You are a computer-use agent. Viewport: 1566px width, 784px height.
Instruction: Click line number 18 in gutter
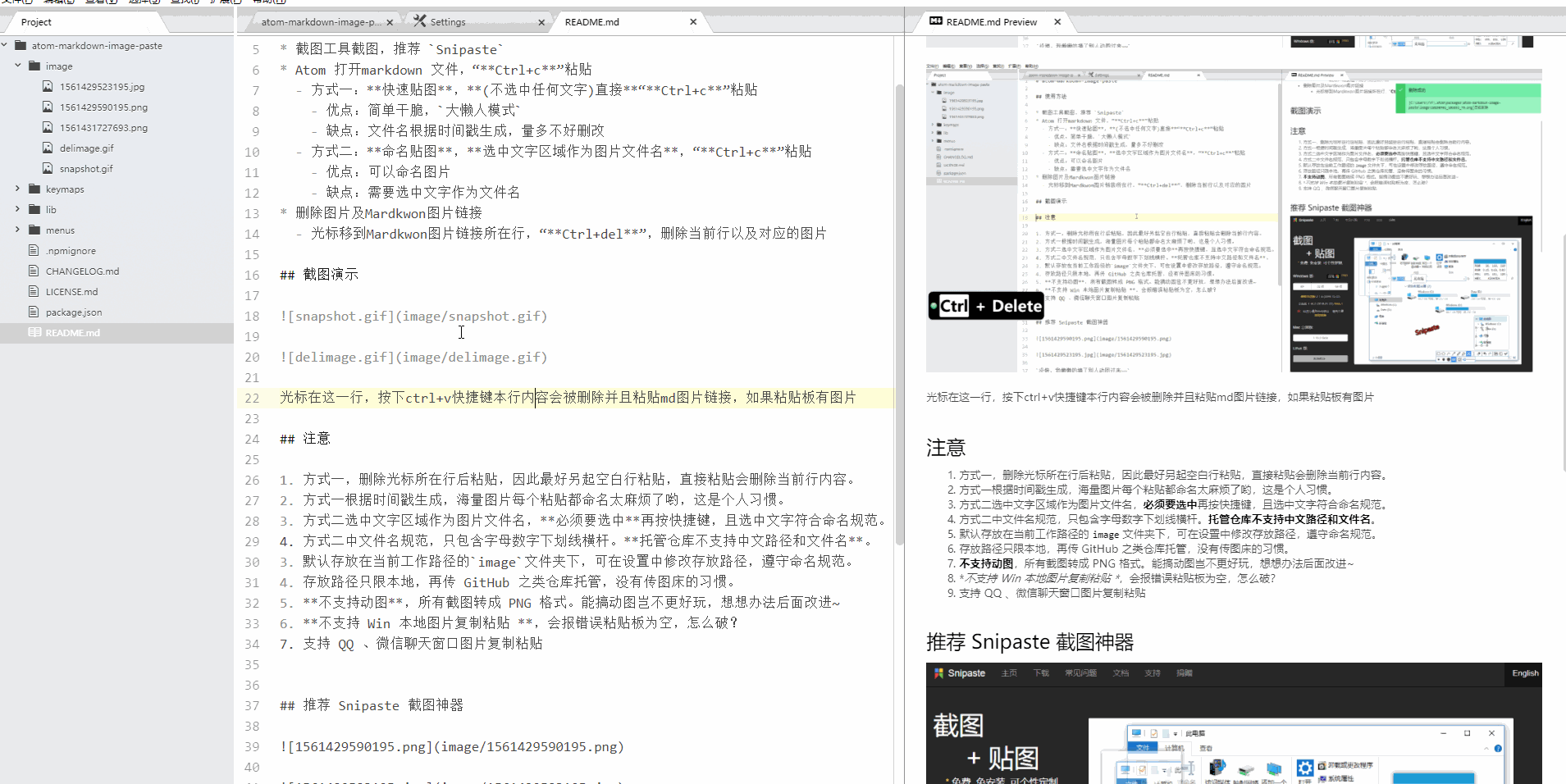(252, 316)
